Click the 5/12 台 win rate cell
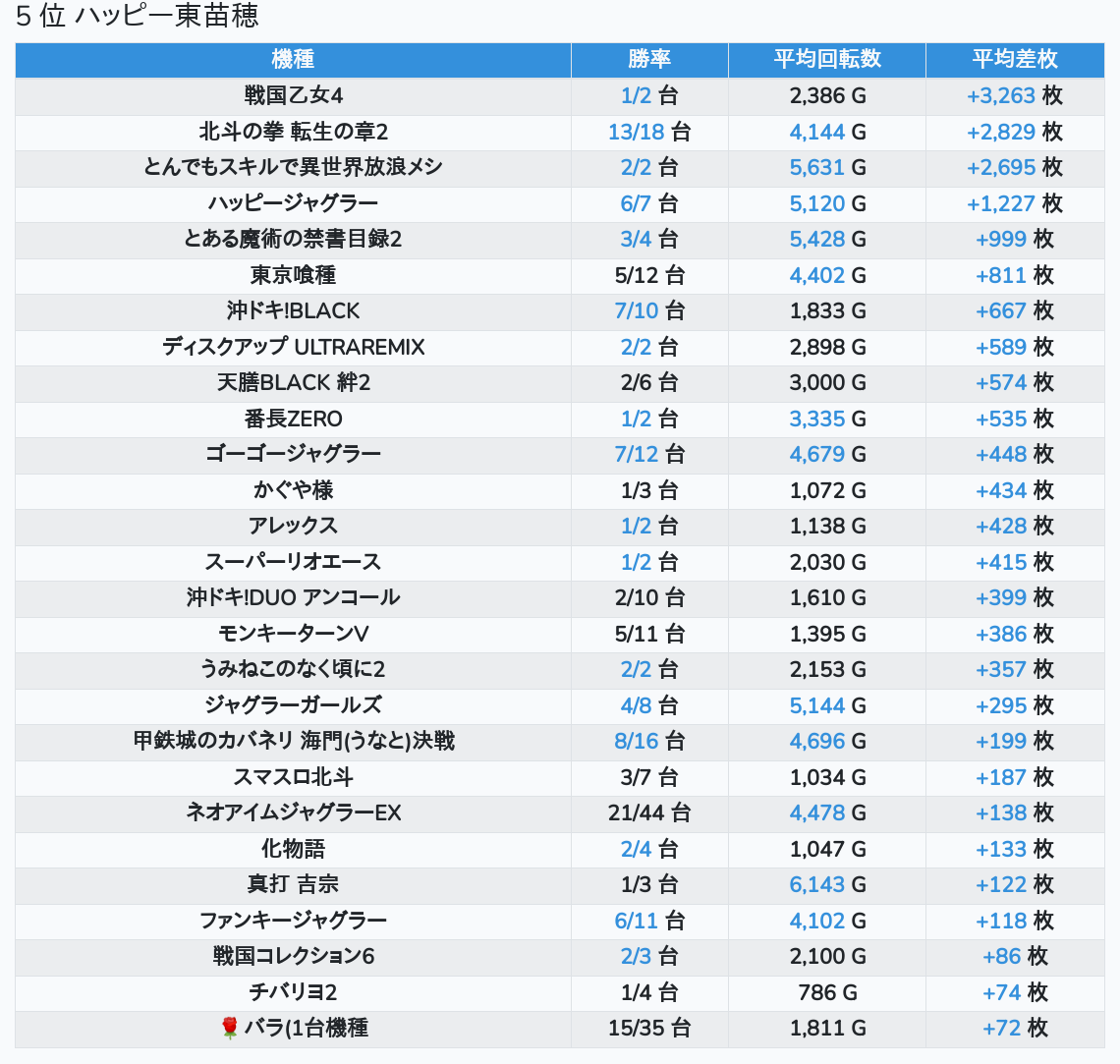Screen dimensions: 1120x1064 point(649,275)
